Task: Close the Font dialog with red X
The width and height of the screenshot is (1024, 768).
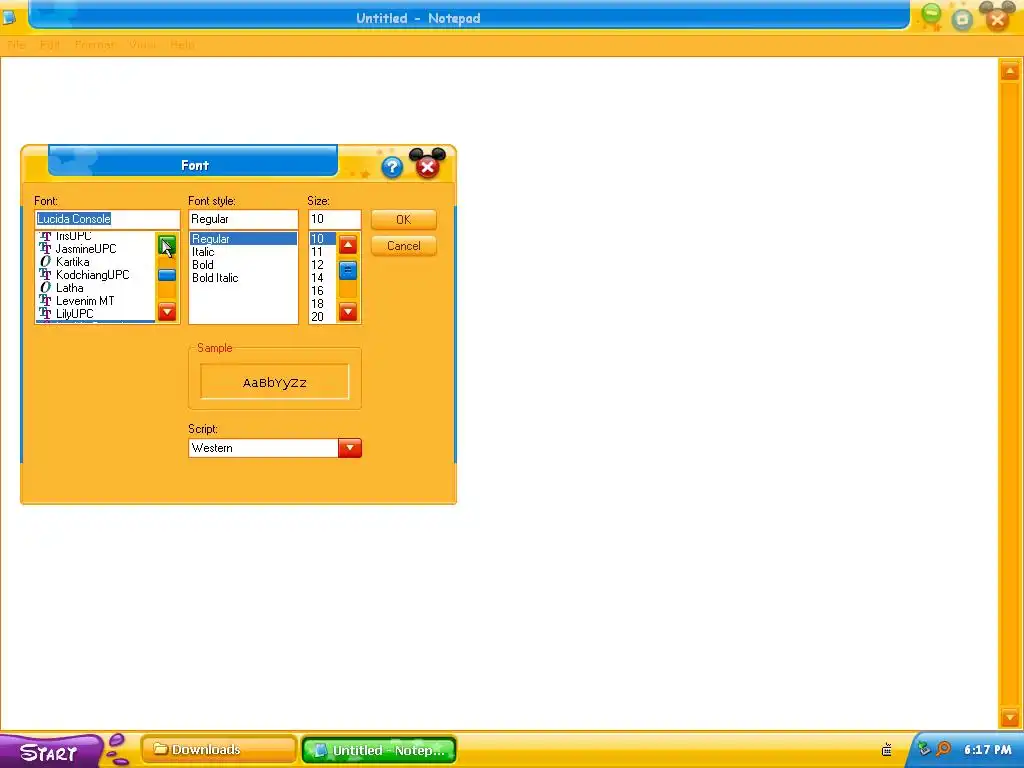Action: [427, 167]
